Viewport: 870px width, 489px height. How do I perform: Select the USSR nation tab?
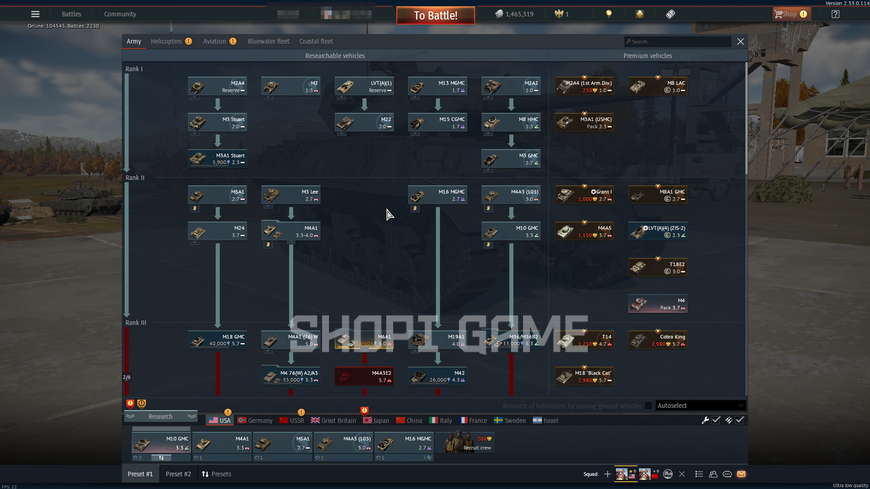click(292, 420)
